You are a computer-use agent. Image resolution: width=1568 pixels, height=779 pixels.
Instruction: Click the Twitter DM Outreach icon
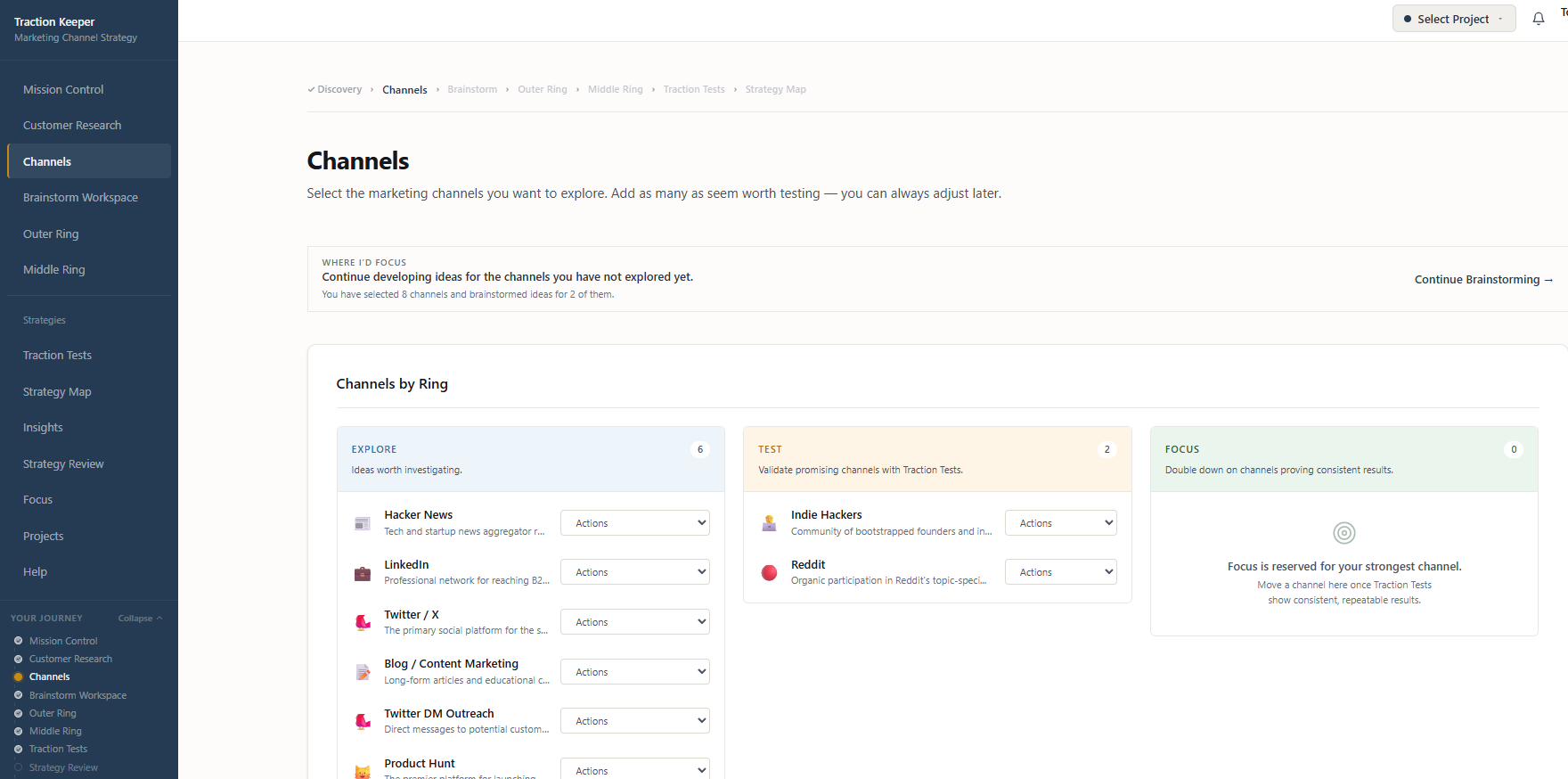[363, 721]
